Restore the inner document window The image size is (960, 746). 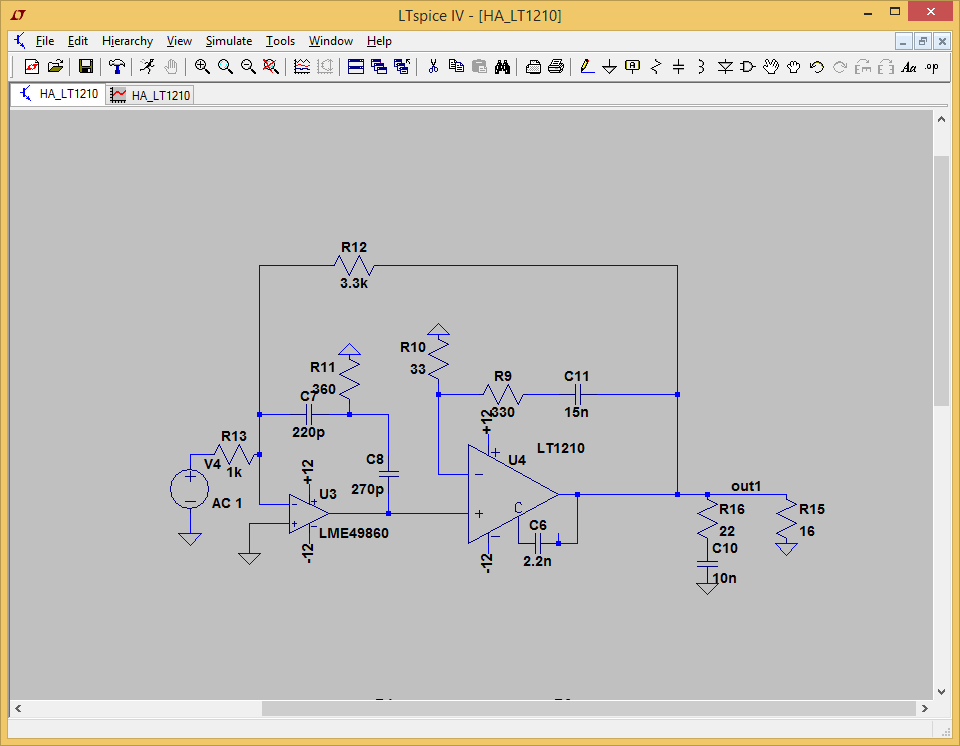point(923,42)
